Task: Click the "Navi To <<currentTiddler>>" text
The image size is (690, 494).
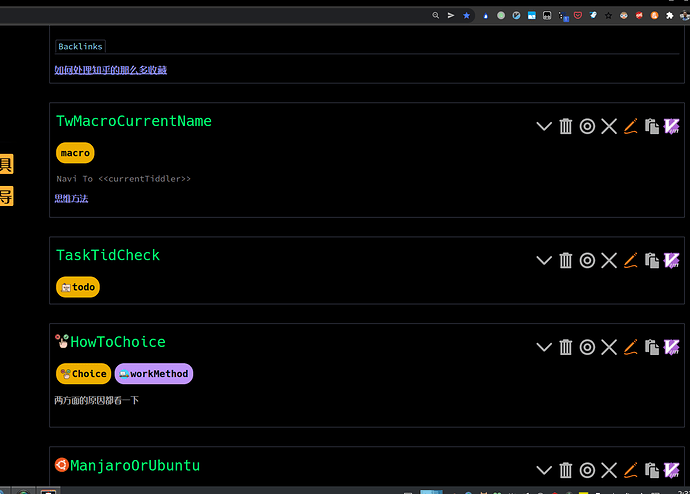Action: tap(124, 179)
